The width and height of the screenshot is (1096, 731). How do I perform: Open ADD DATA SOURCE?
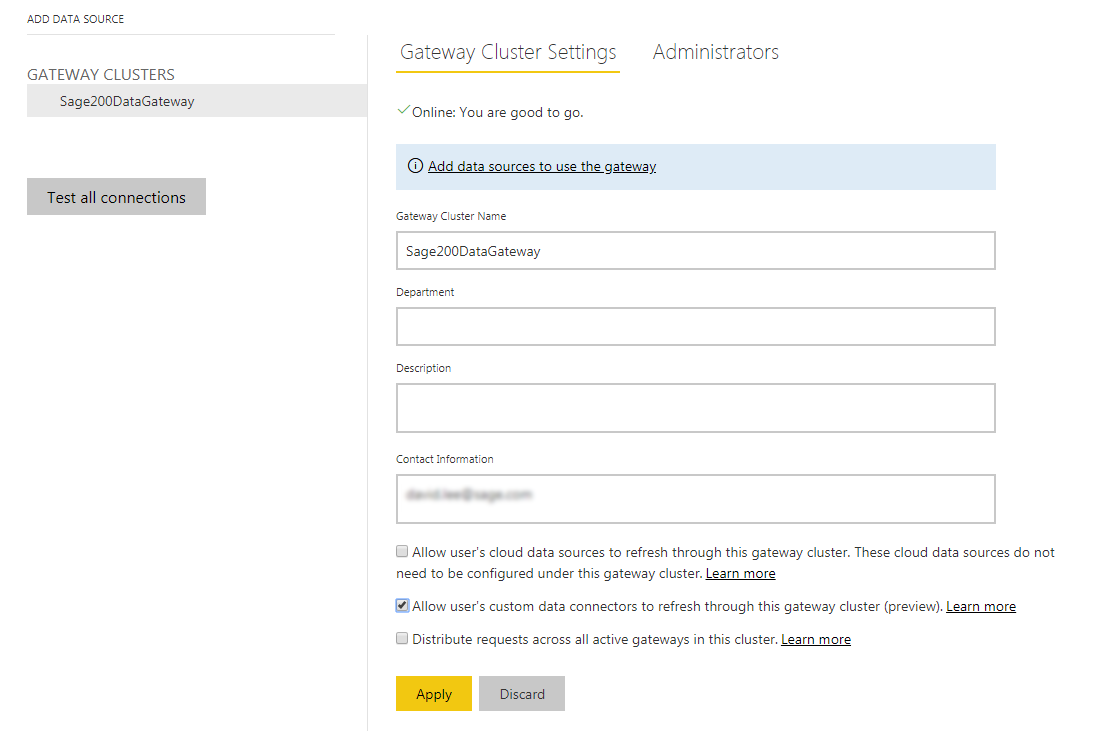point(75,18)
